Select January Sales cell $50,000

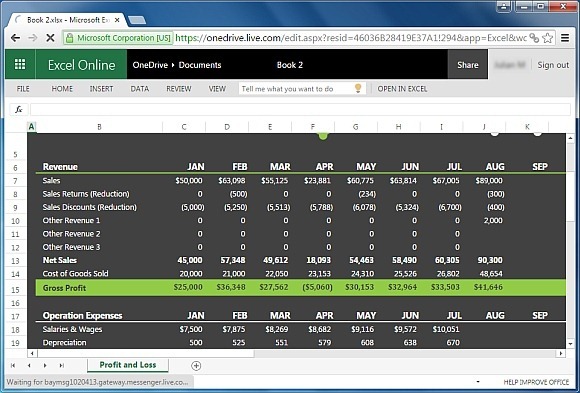(x=189, y=181)
